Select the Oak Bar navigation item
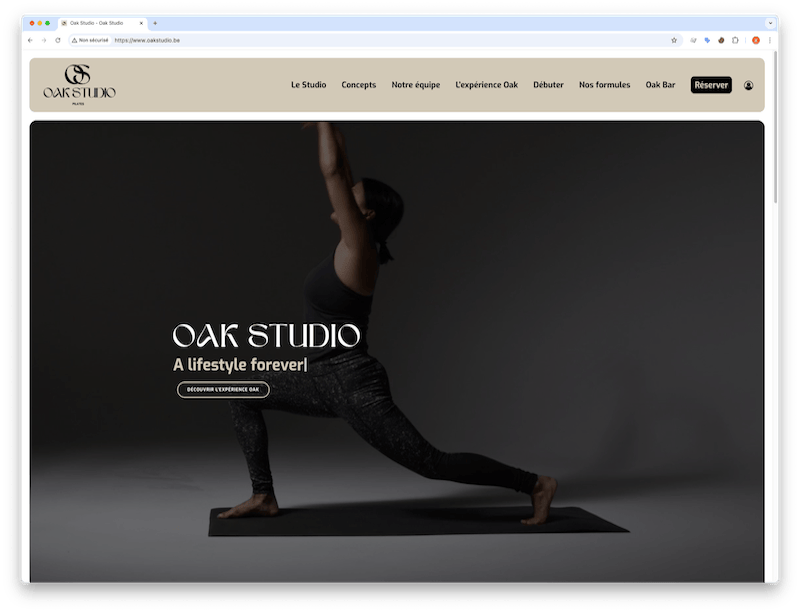Image resolution: width=800 pixels, height=612 pixels. coord(661,85)
